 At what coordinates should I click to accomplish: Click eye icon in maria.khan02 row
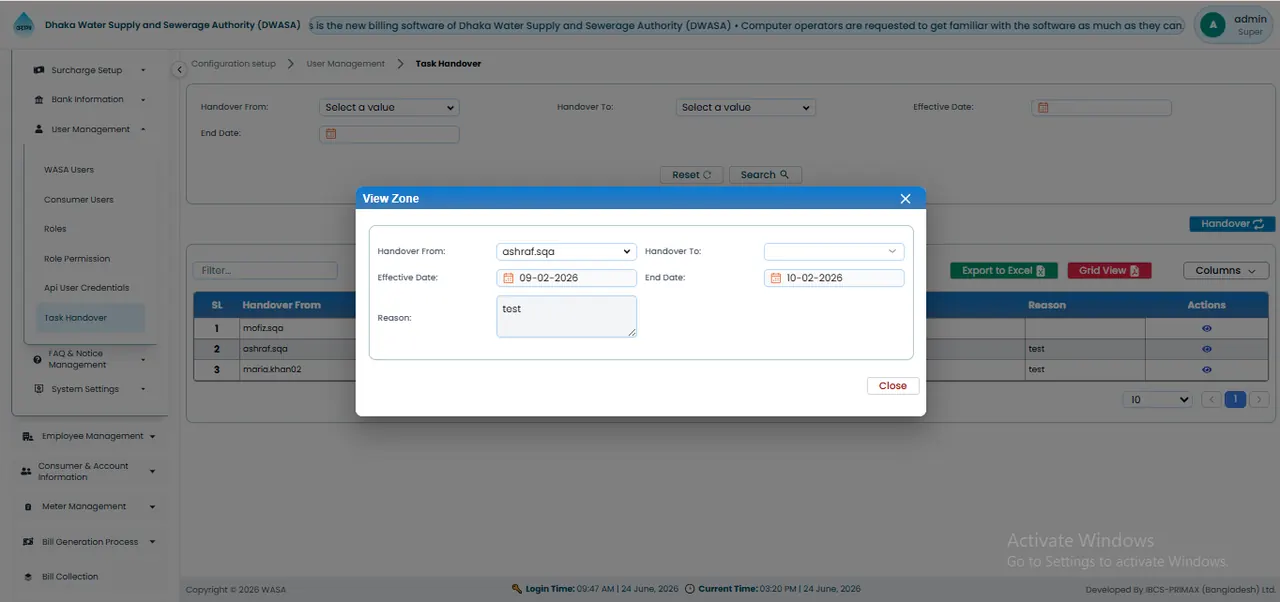point(1207,369)
